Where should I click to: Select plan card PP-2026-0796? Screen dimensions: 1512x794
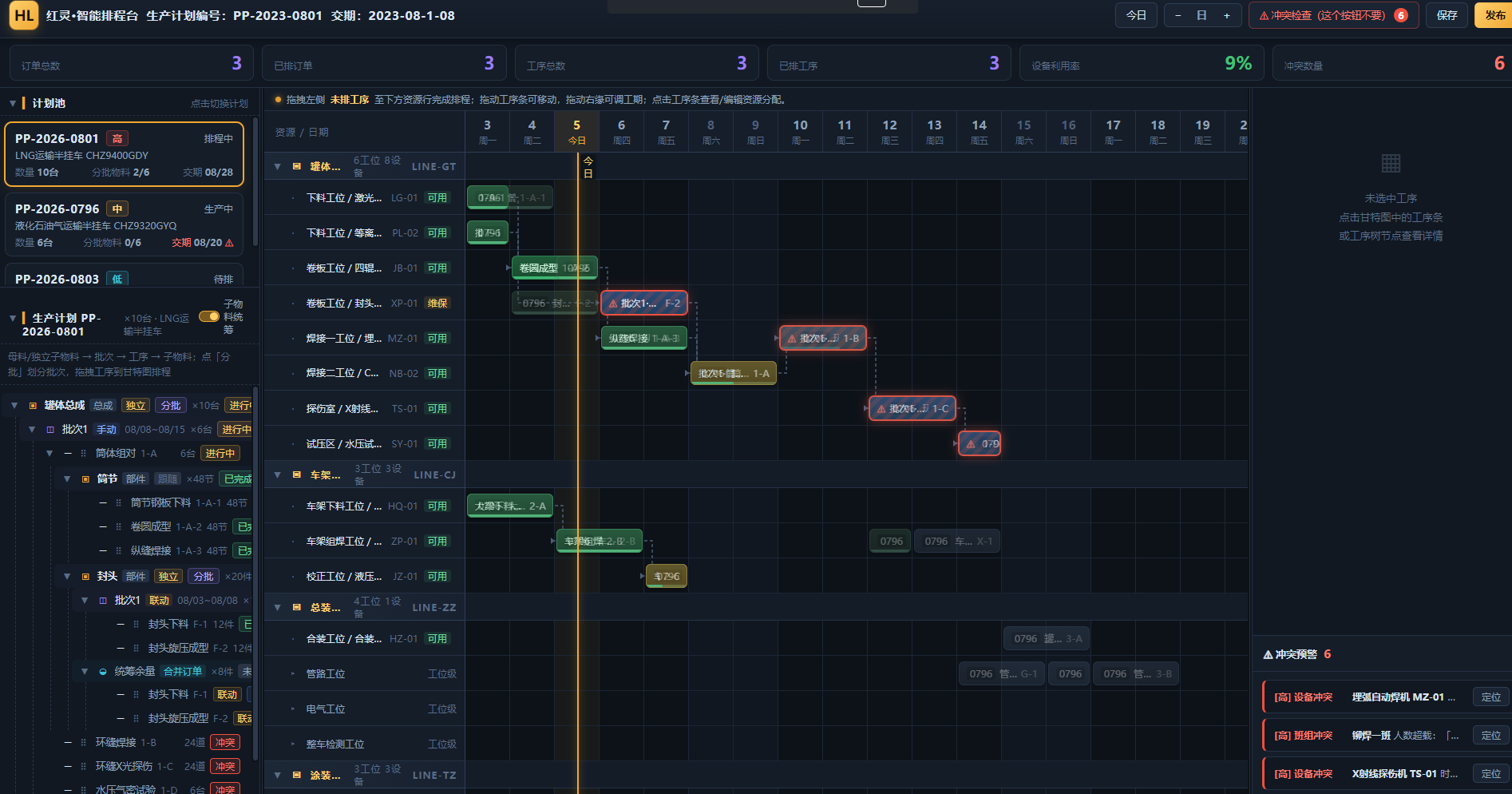click(125, 224)
